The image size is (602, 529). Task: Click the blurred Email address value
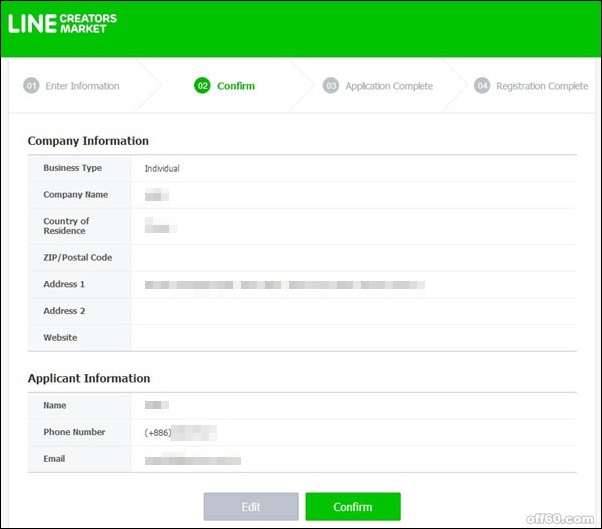[x=192, y=460]
